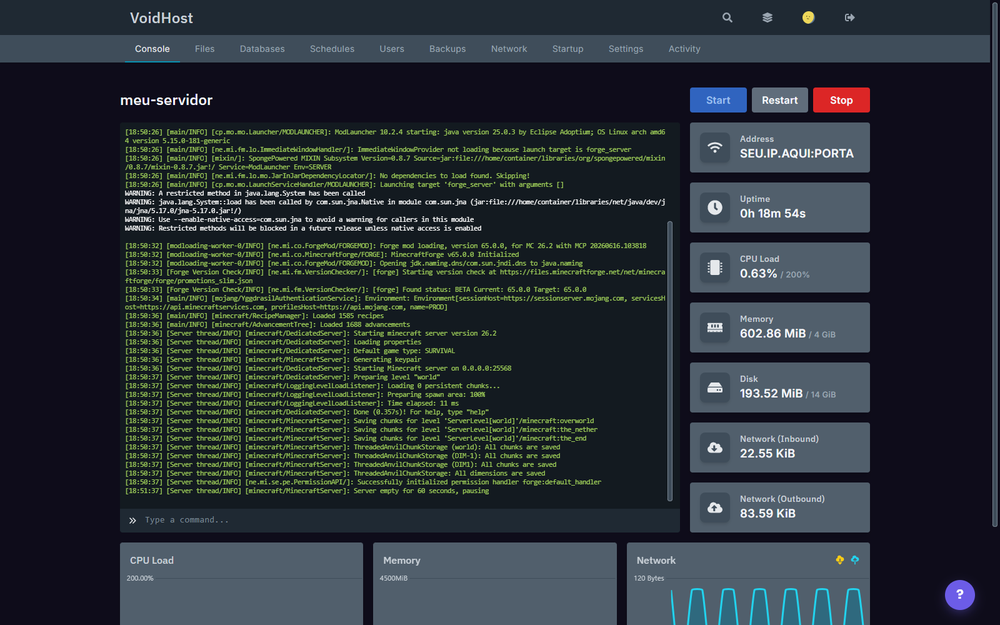Click the cloud upload icon for Network Outbound

click(x=715, y=508)
